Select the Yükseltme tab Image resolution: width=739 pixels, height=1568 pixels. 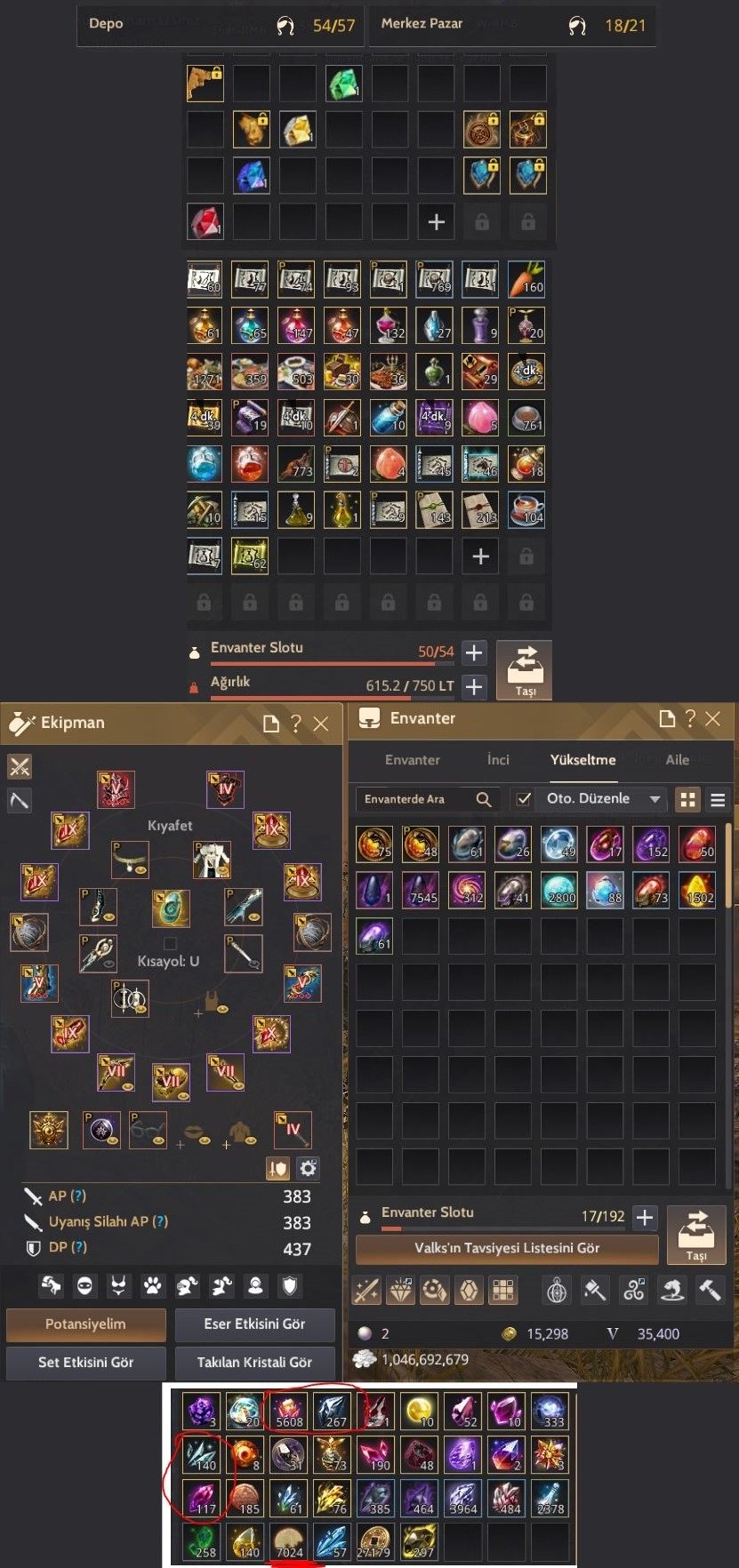tap(582, 760)
